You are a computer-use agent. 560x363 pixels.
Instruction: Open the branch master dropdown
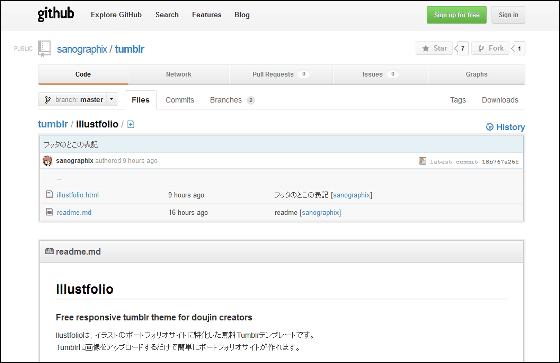[78, 99]
